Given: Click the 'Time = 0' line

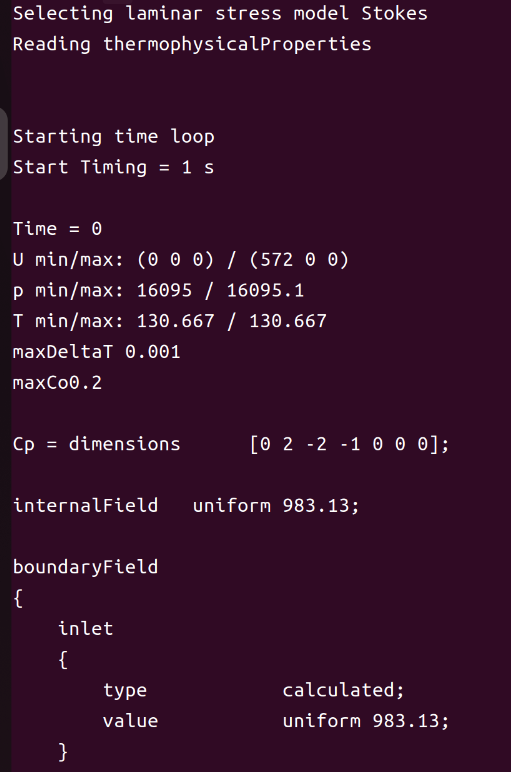Looking at the screenshot, I should pos(58,229).
